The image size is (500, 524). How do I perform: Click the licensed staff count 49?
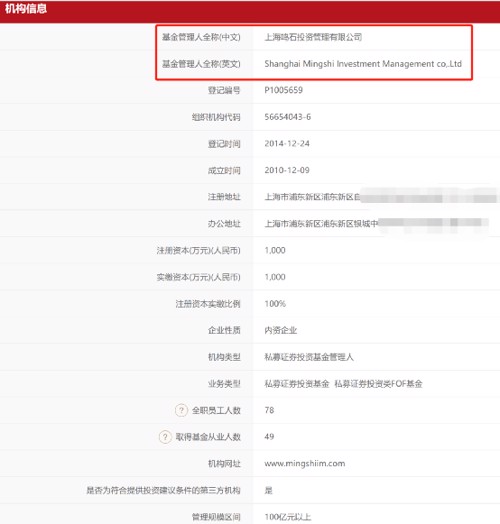[269, 437]
